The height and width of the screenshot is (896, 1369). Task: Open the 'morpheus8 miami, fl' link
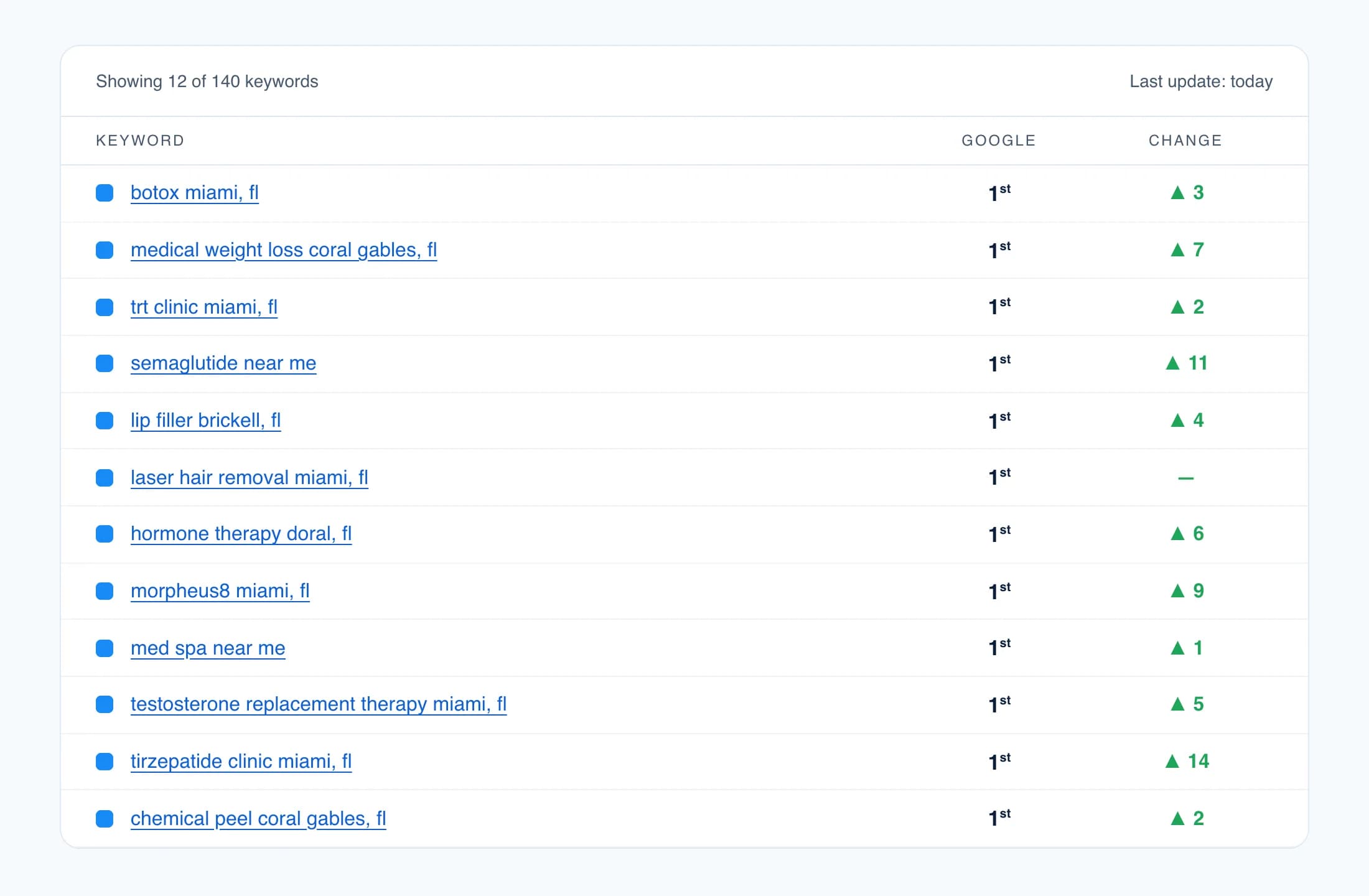coord(220,591)
